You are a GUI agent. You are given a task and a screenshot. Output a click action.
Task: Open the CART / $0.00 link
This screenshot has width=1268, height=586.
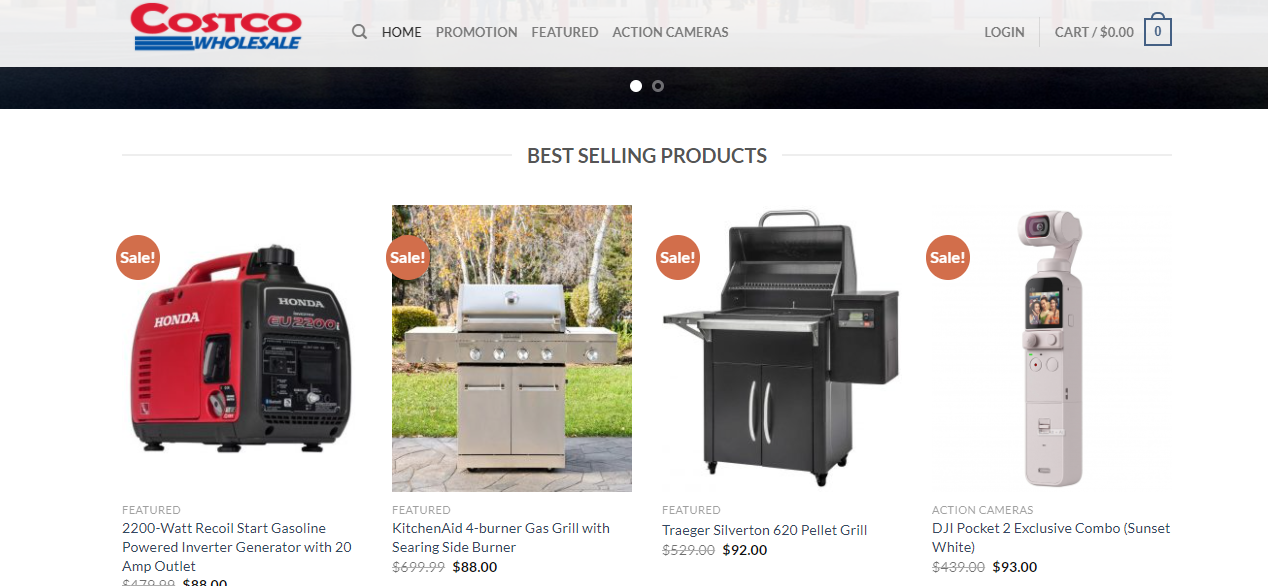(1094, 32)
